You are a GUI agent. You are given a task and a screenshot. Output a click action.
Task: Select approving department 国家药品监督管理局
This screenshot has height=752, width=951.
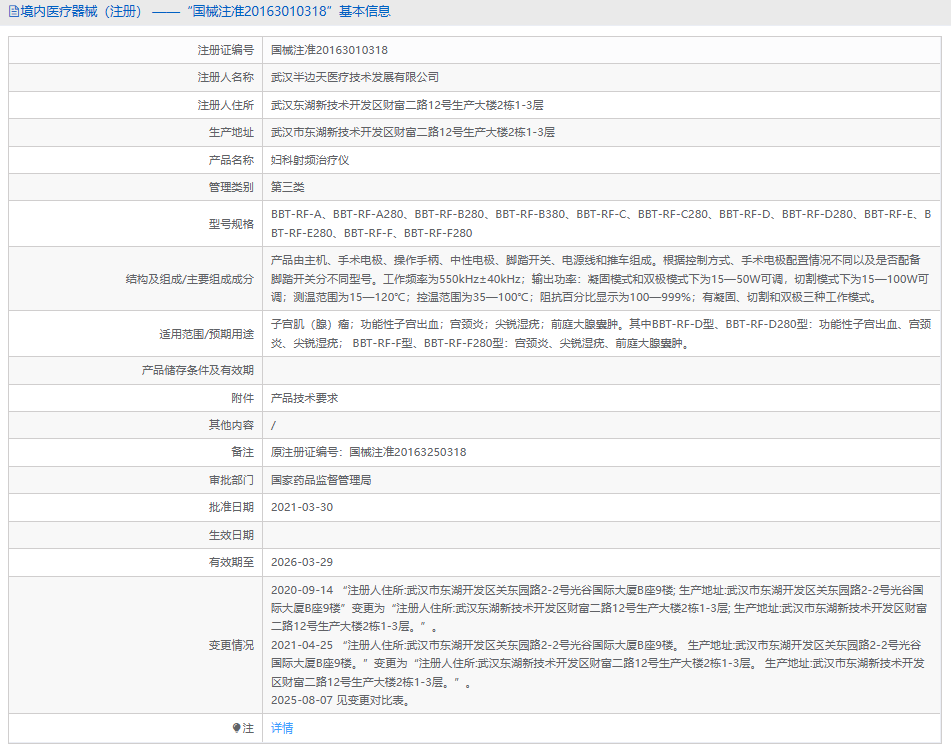click(321, 480)
